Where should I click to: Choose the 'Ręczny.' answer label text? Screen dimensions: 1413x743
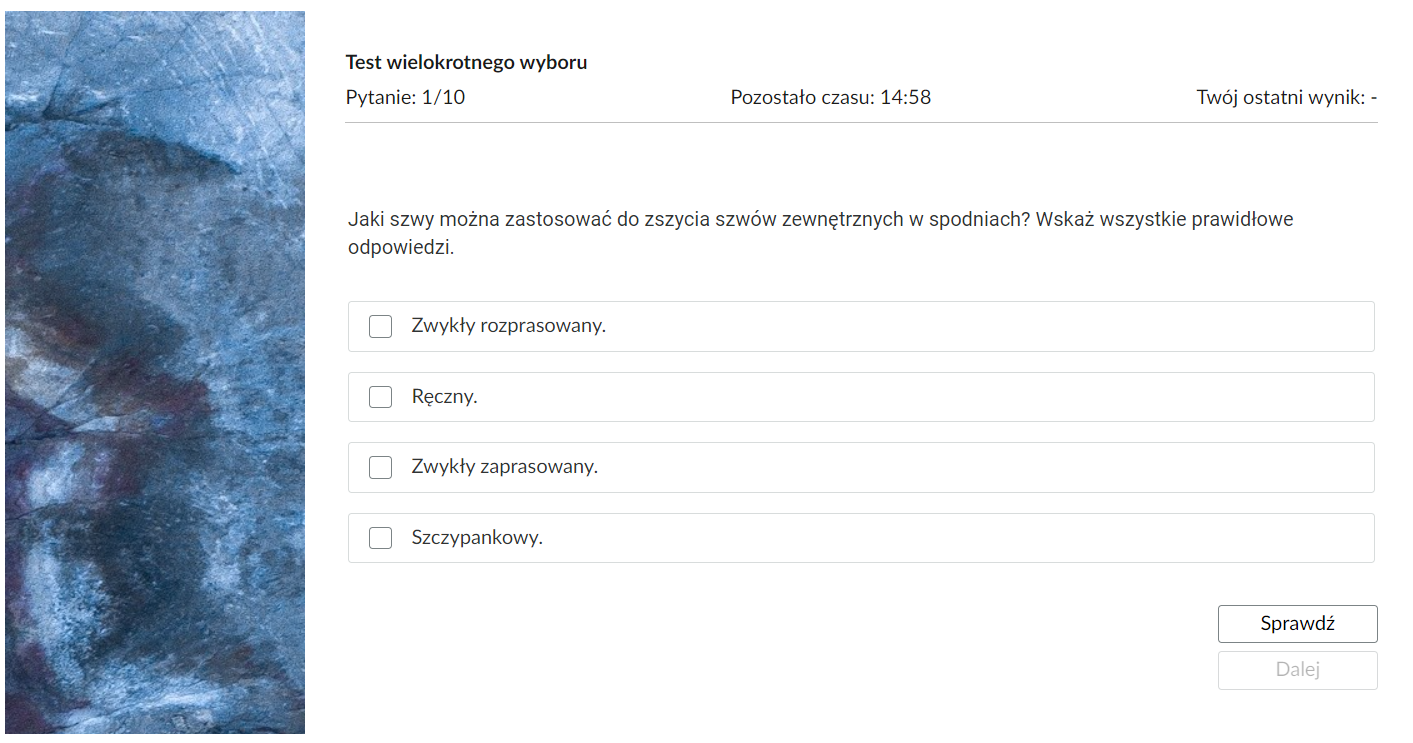pos(444,397)
